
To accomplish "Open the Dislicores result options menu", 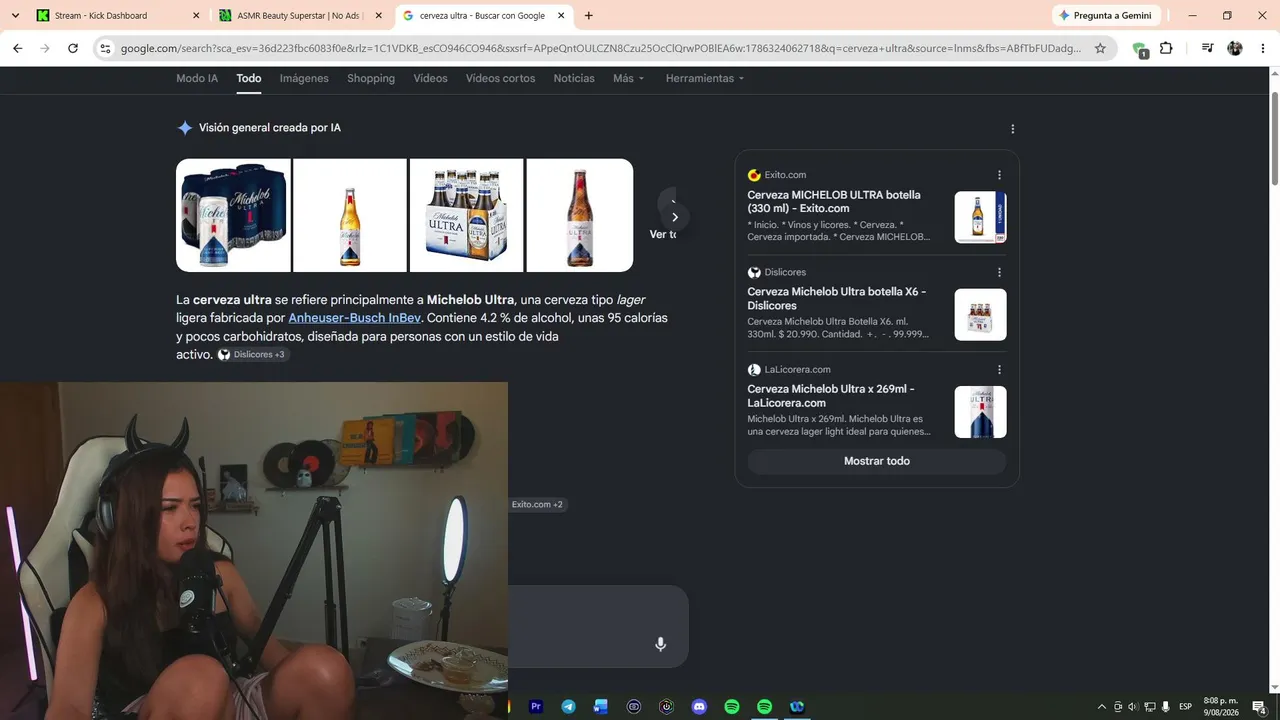I will [x=999, y=272].
